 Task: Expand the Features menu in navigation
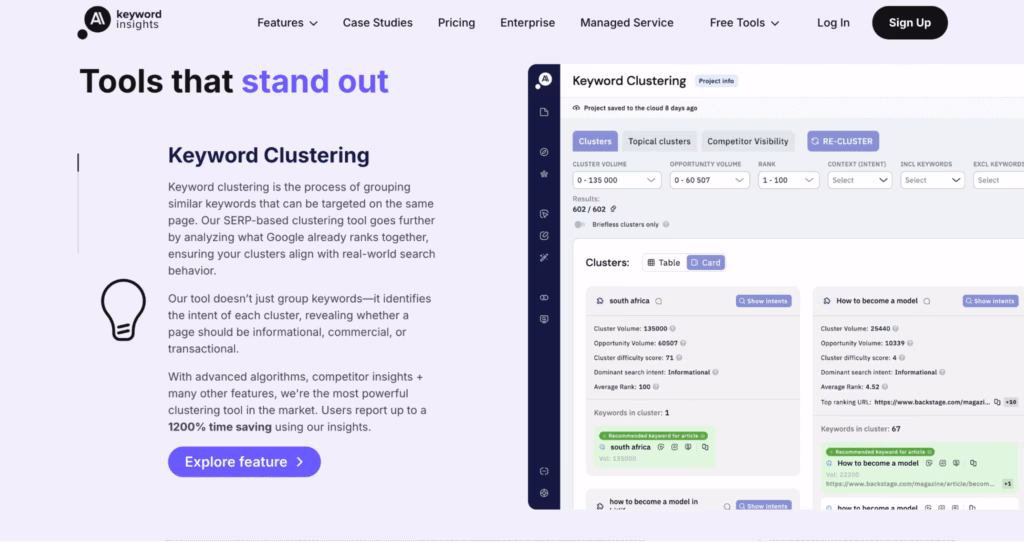287,23
